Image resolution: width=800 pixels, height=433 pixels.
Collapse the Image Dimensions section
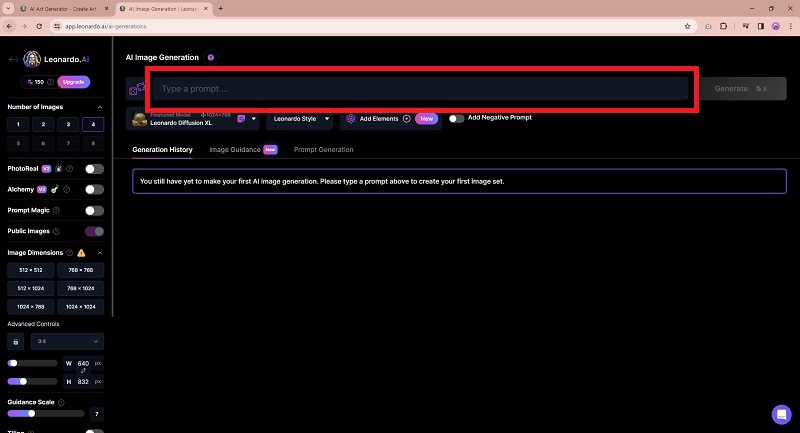tap(100, 252)
